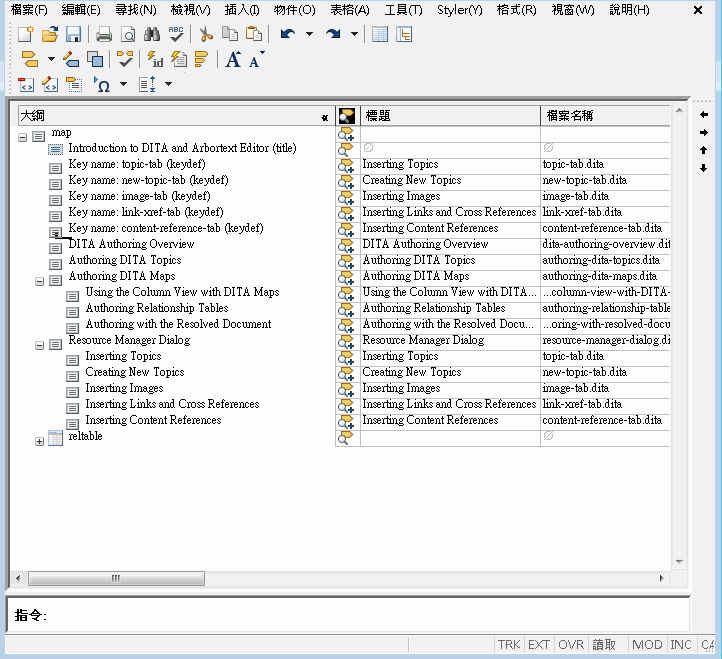
Task: Click the Find binoculars icon
Action: coord(152,34)
